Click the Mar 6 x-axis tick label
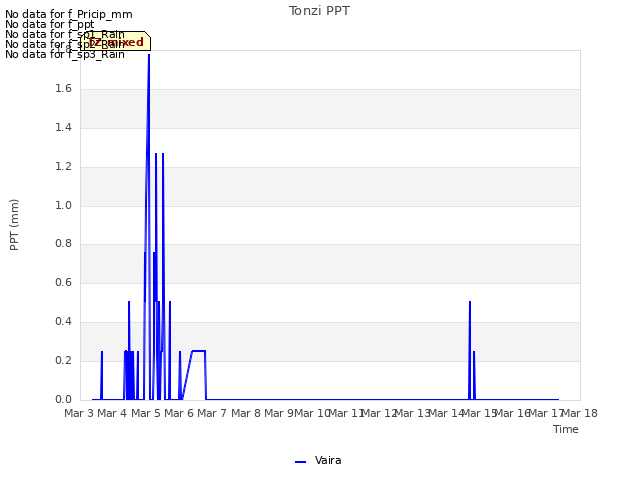This screenshot has height=480, width=640. pyautogui.click(x=179, y=413)
